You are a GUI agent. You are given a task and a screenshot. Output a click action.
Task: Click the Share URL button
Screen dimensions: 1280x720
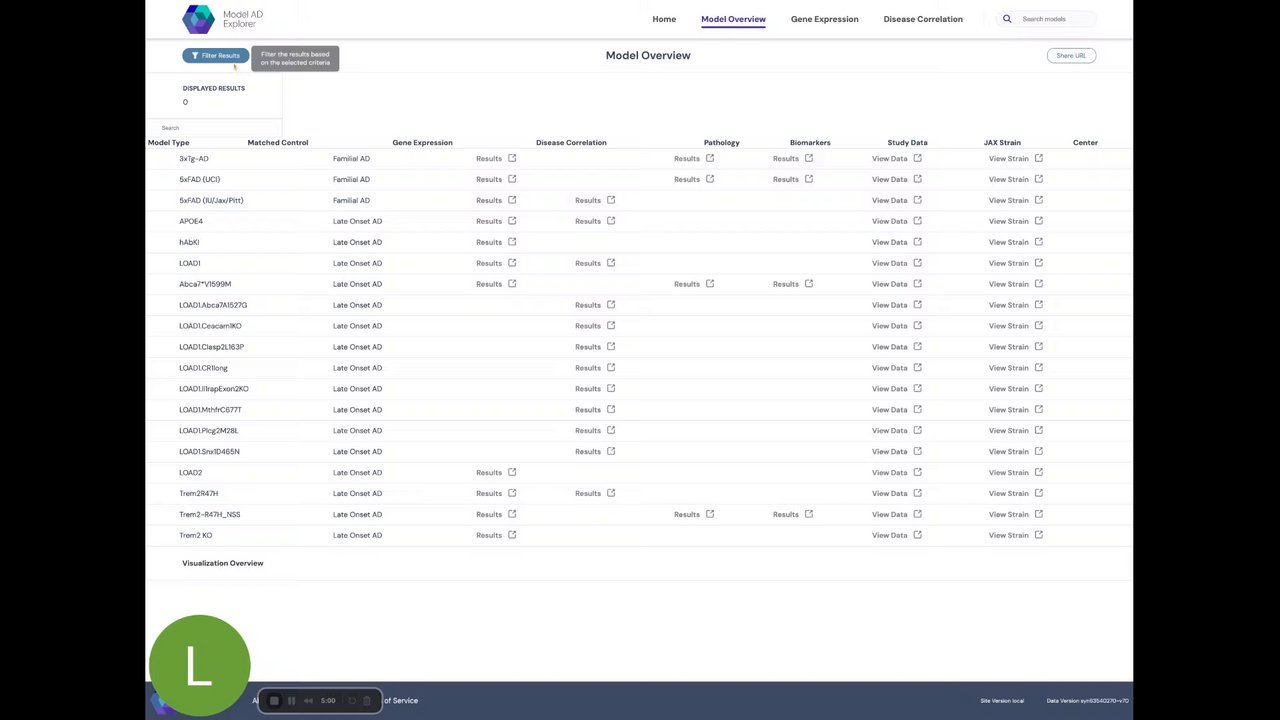1071,56
